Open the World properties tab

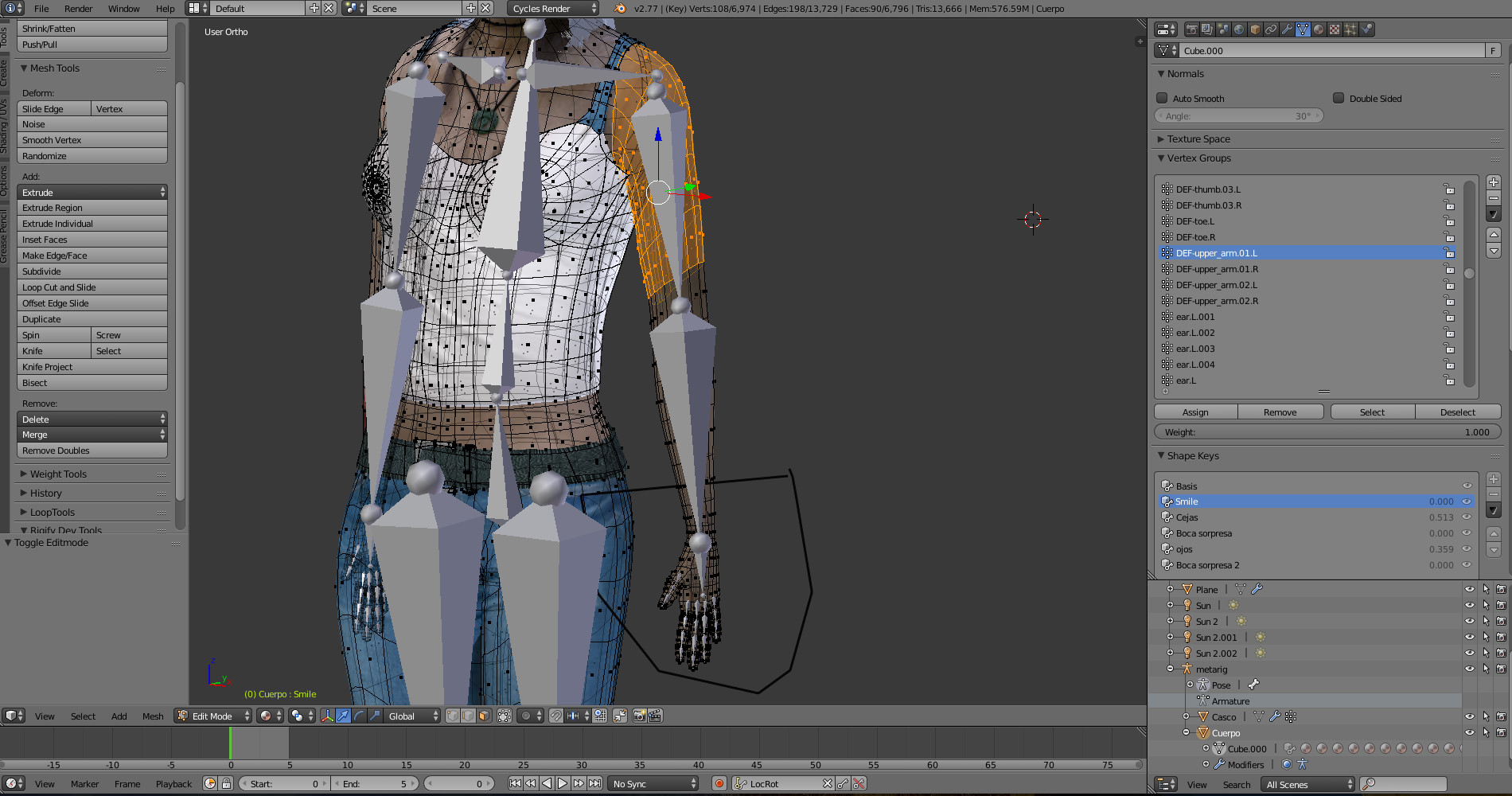point(1239,29)
